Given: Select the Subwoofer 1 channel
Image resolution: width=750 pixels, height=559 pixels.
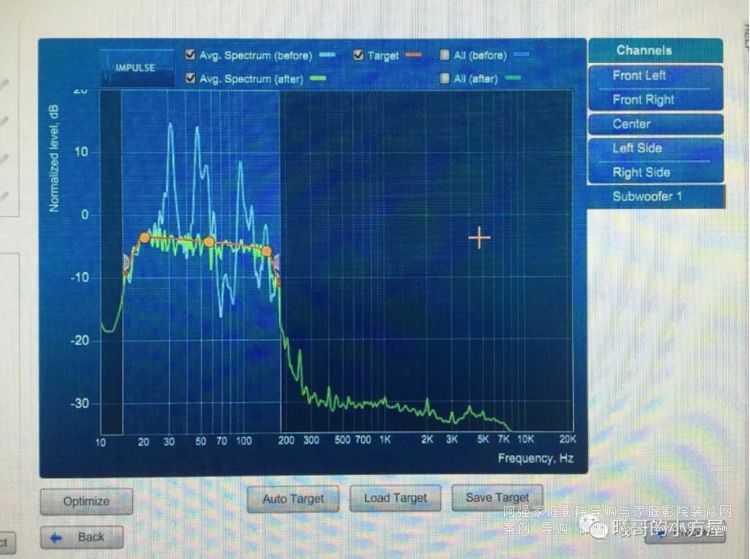Looking at the screenshot, I should click(655, 197).
